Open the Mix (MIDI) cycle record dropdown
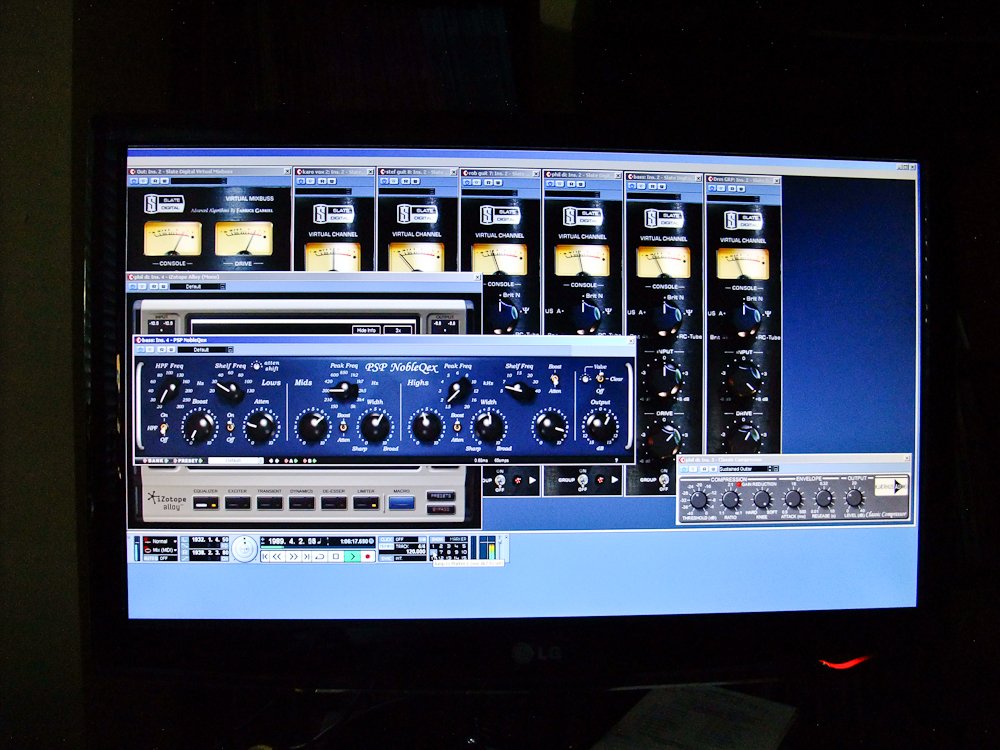1000x750 pixels. click(x=159, y=550)
